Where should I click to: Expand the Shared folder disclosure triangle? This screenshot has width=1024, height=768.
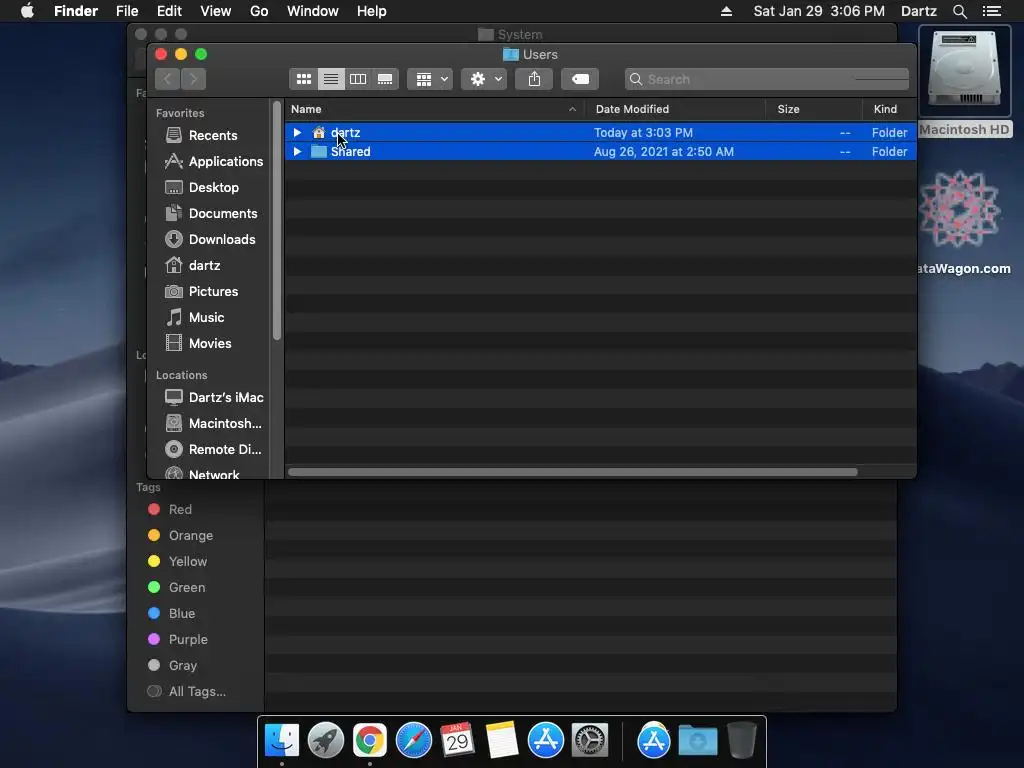pos(297,152)
